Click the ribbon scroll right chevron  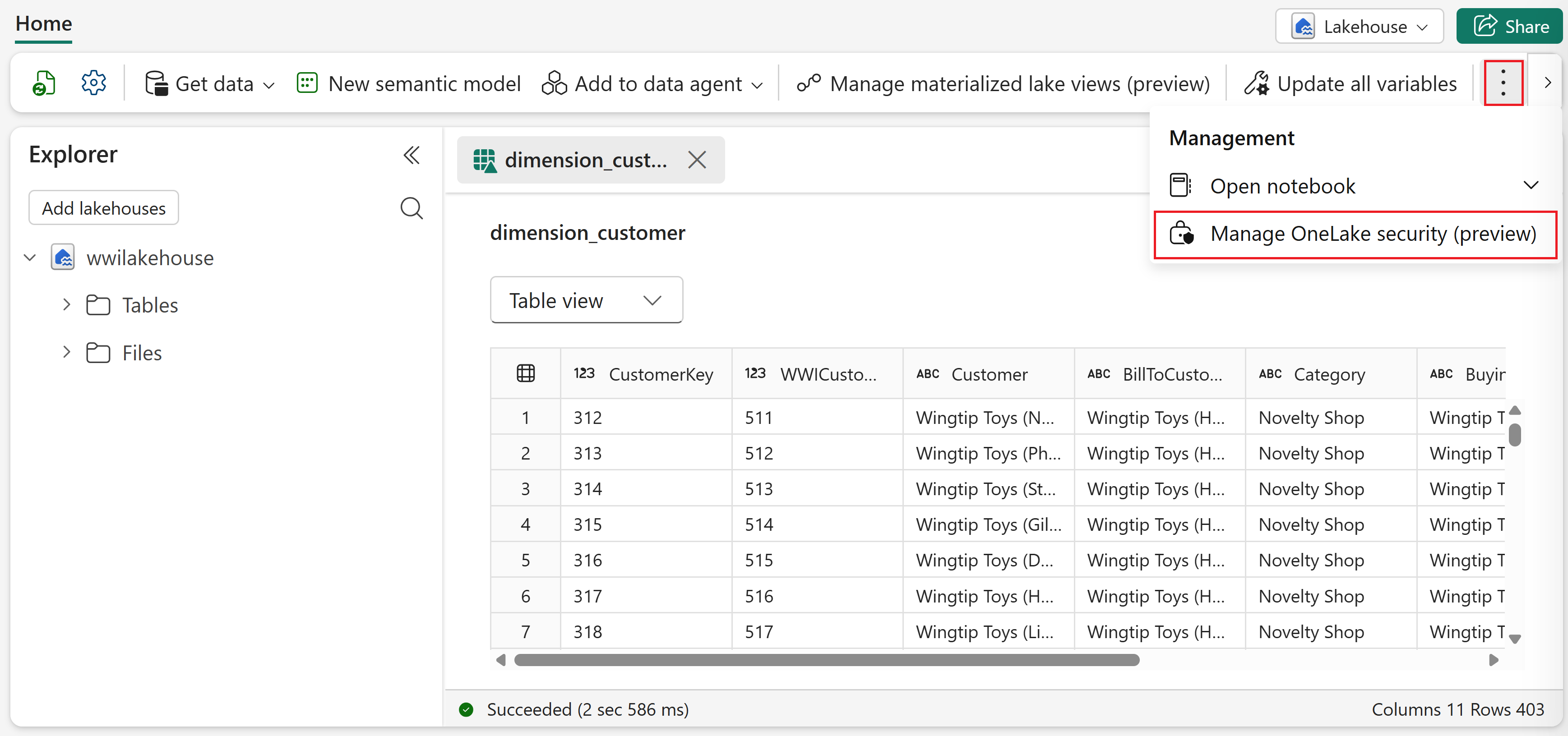click(1547, 83)
